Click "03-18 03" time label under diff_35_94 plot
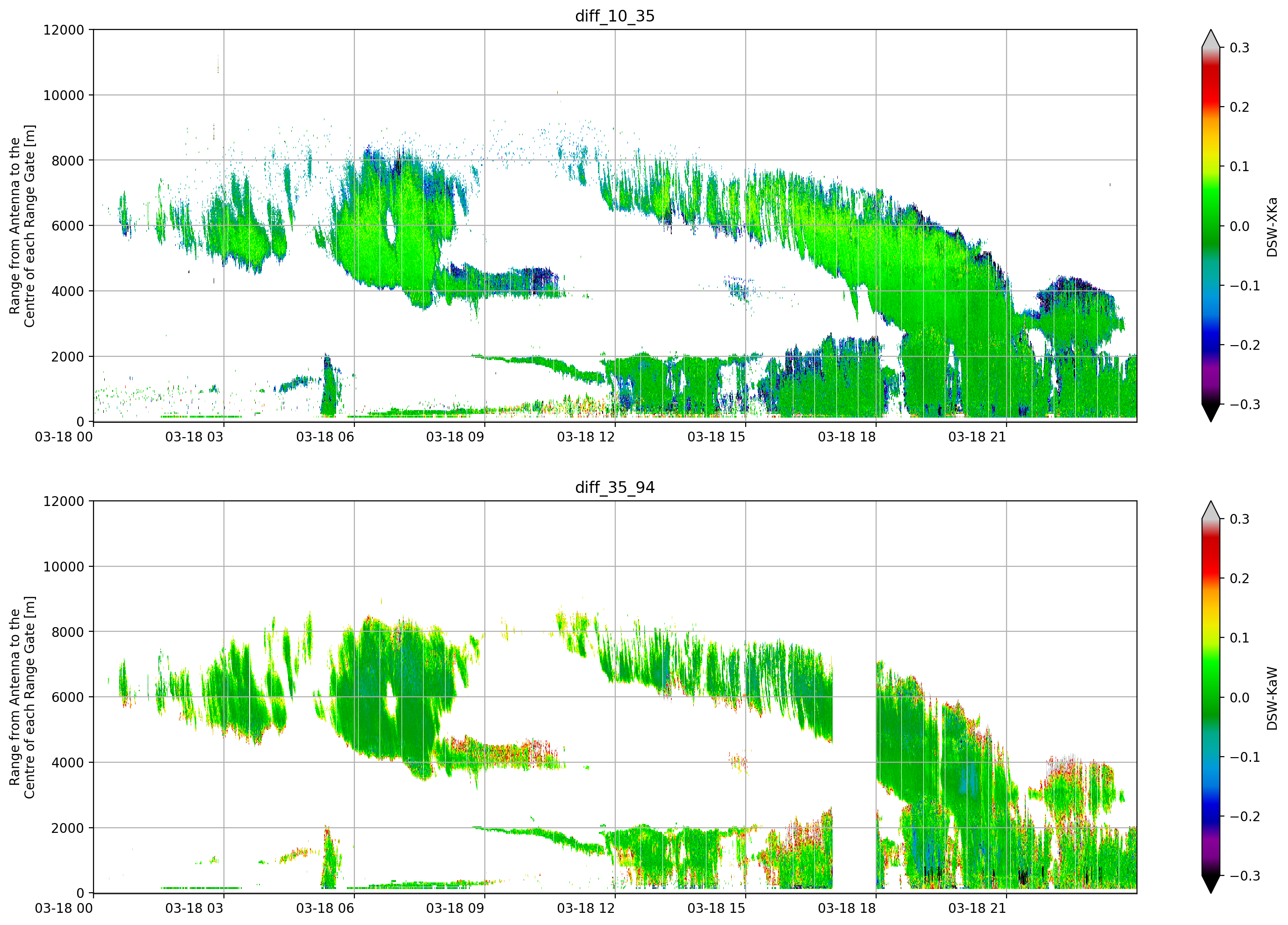The image size is (1288, 925). pyautogui.click(x=194, y=909)
